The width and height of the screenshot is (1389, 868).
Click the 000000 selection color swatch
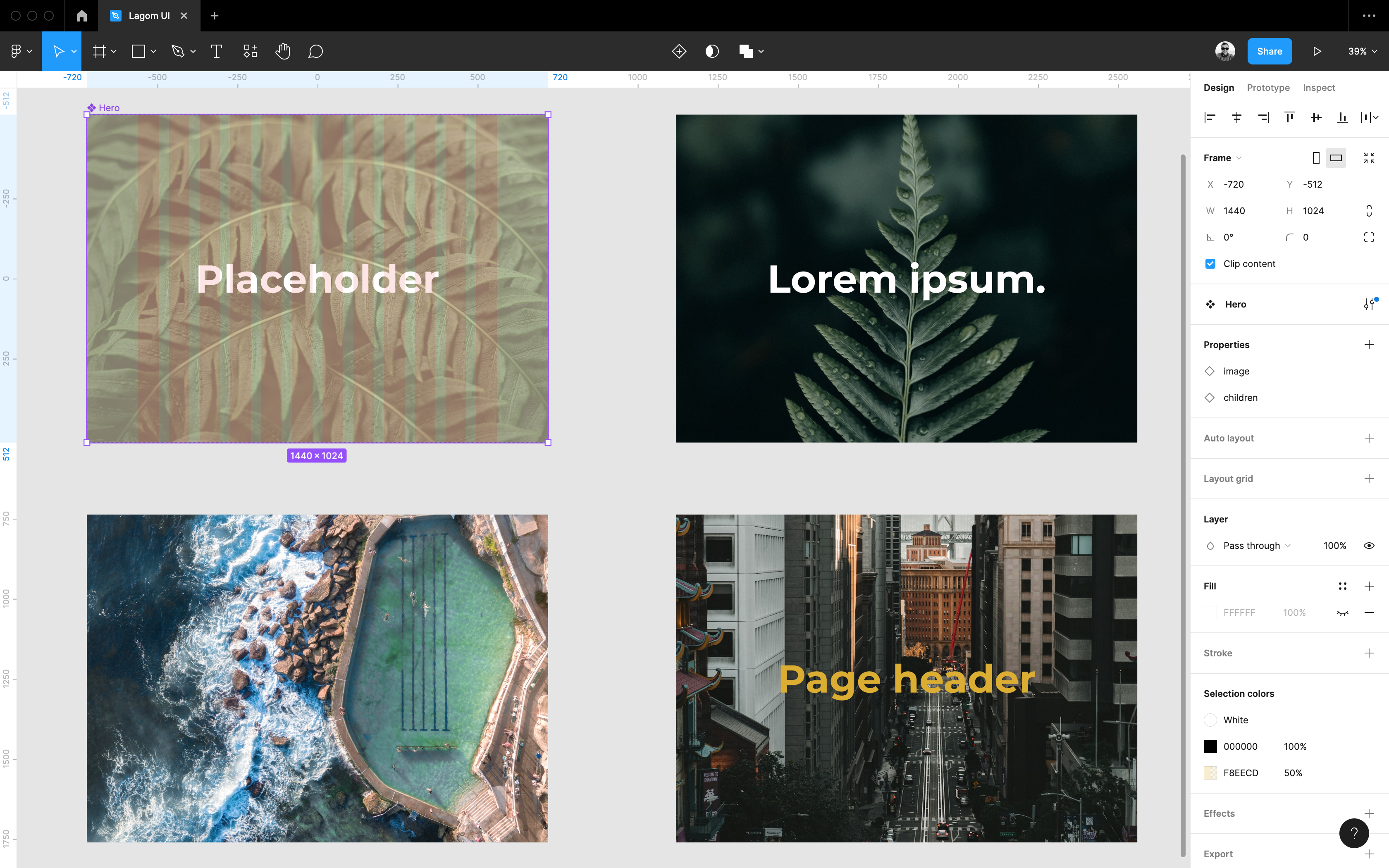pyautogui.click(x=1210, y=746)
